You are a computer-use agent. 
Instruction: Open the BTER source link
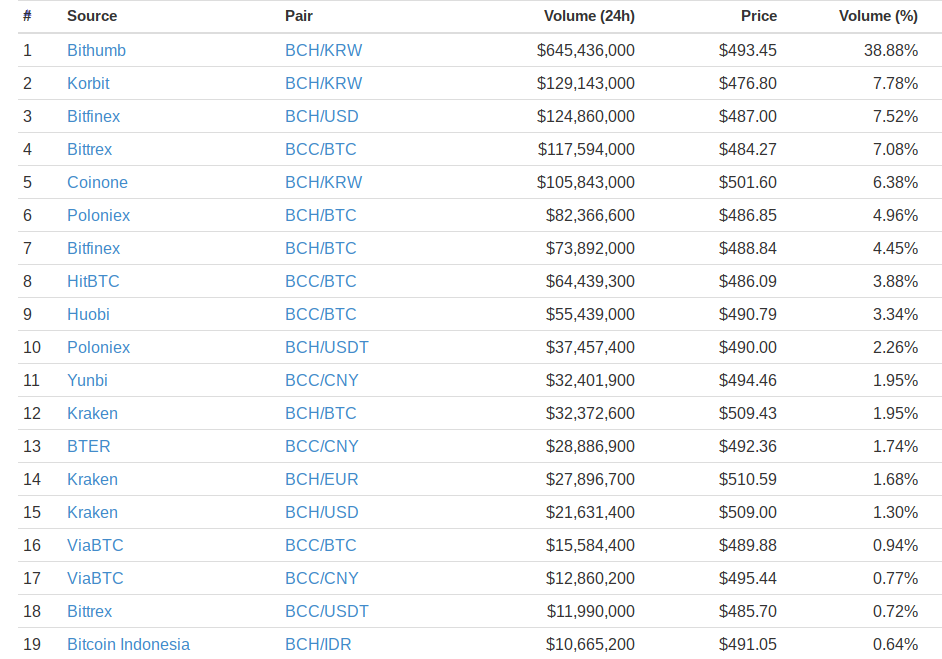pos(89,447)
